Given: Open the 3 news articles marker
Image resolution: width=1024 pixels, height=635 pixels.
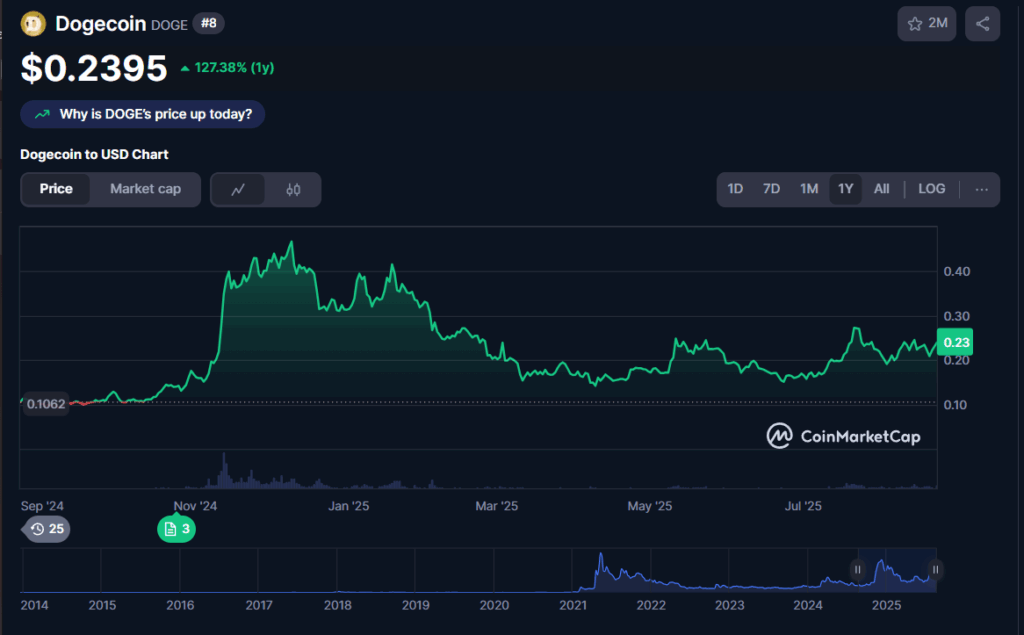Looking at the screenshot, I should 176,529.
